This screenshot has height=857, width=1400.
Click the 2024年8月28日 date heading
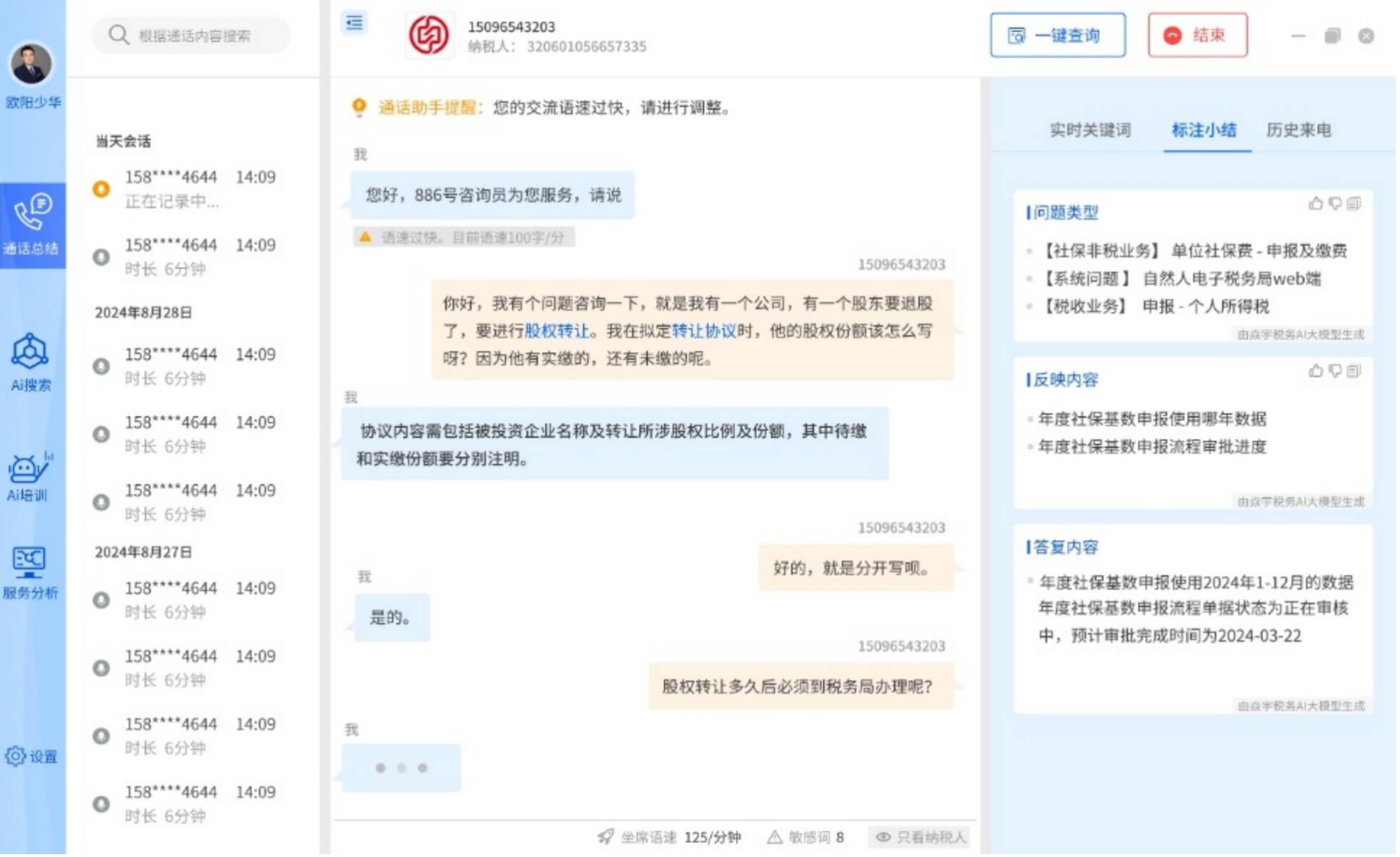[x=143, y=313]
